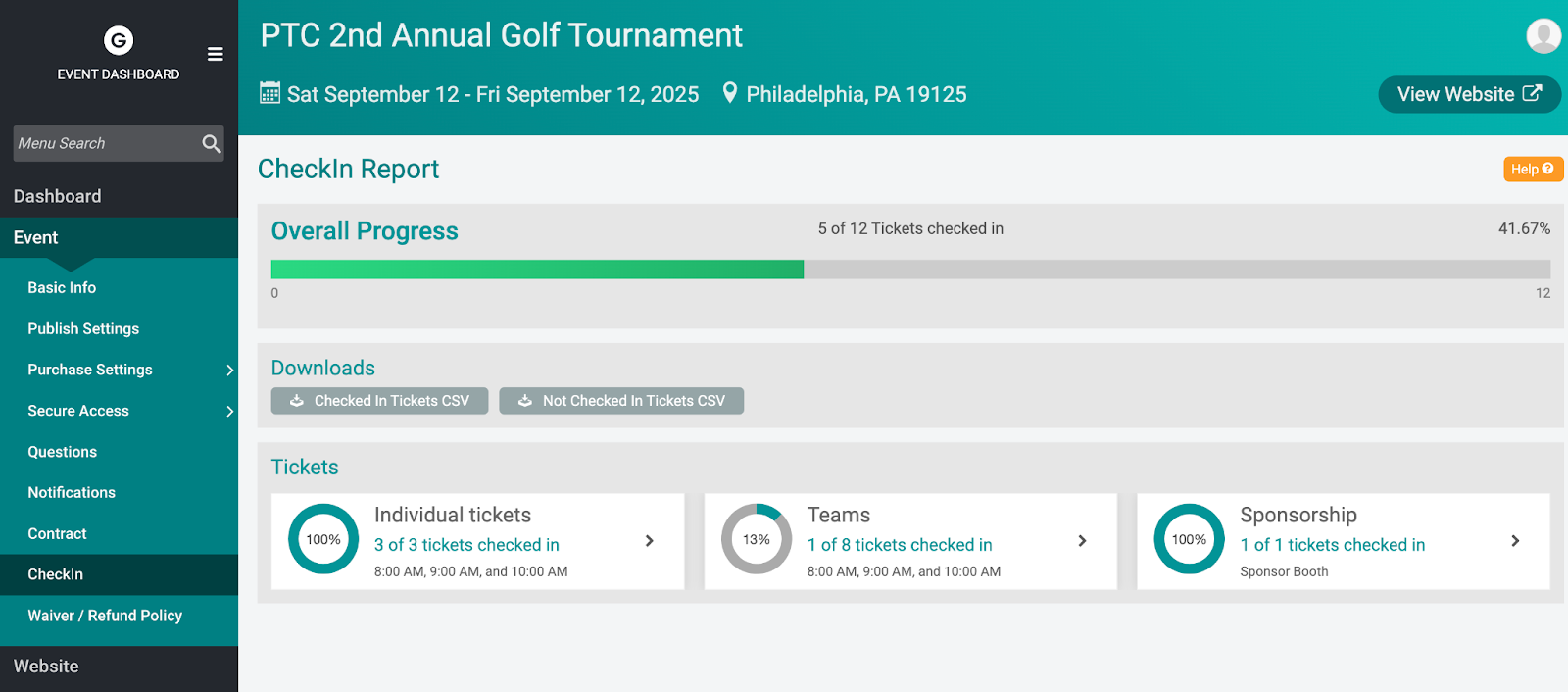
Task: Click the G logo in sidebar
Action: [x=119, y=40]
